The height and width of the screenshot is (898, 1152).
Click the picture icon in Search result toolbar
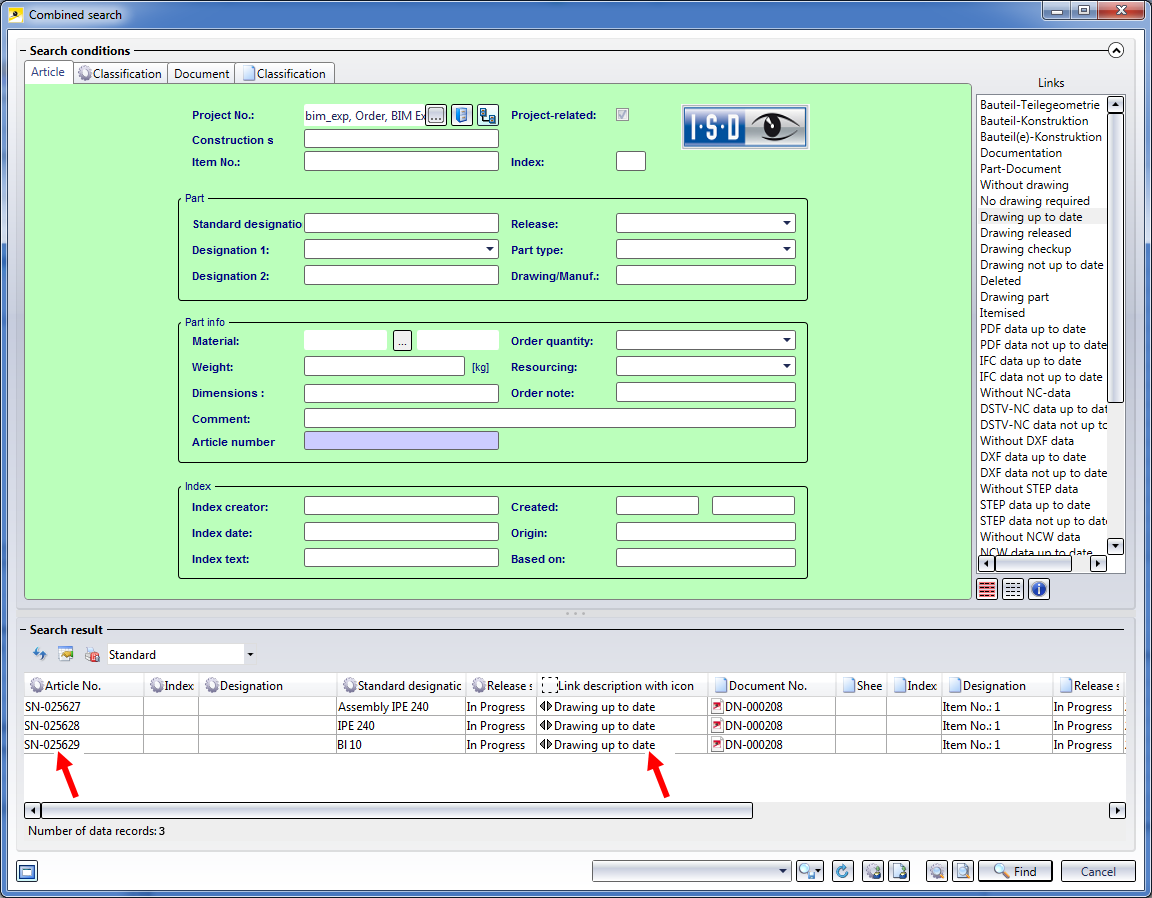[x=66, y=655]
